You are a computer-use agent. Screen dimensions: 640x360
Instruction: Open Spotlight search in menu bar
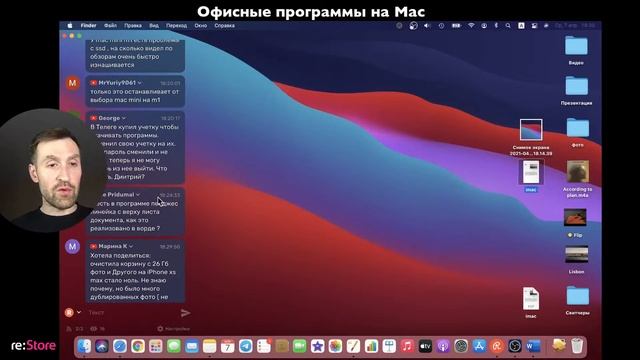[508, 25]
